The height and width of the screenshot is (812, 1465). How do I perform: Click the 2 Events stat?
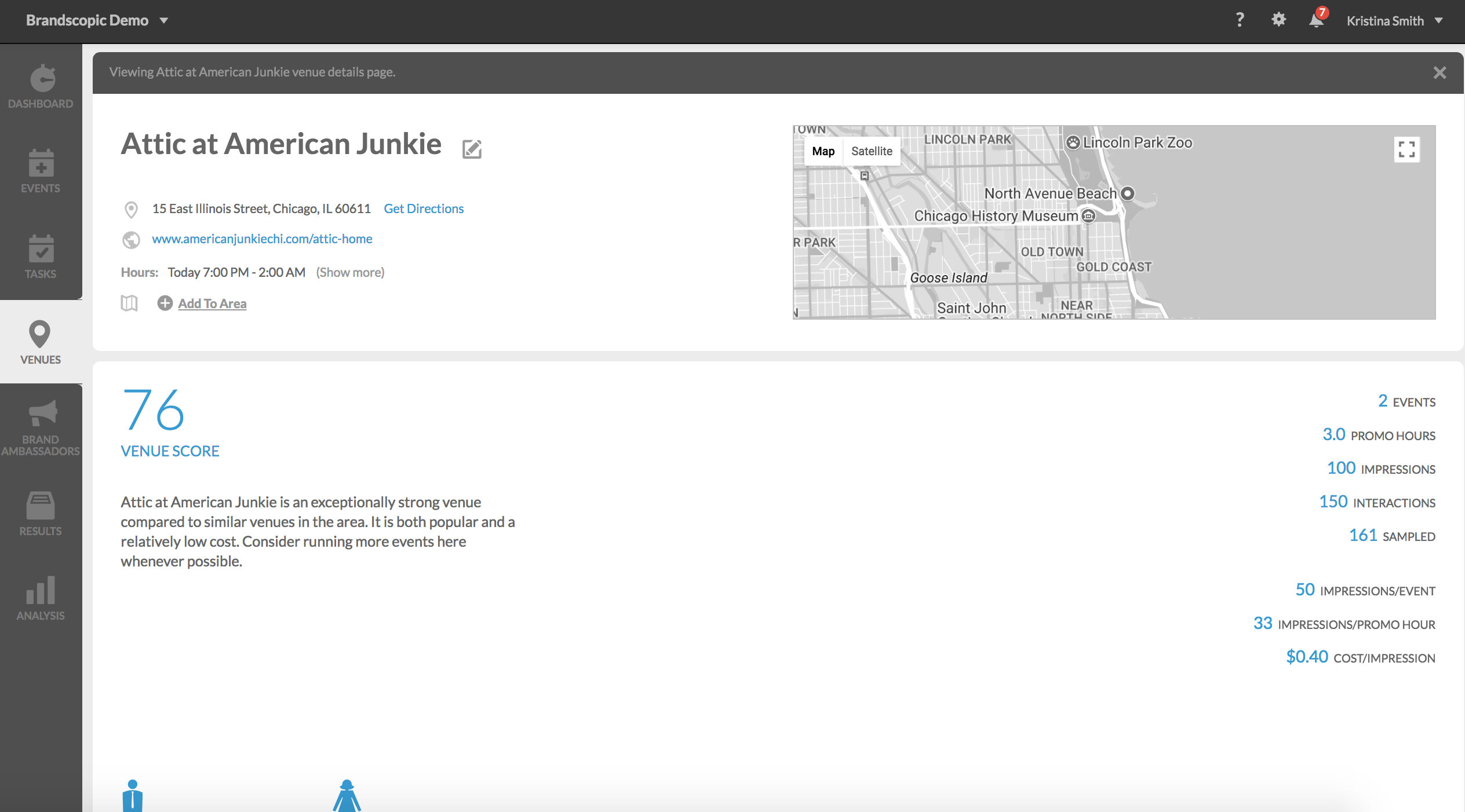[1406, 401]
